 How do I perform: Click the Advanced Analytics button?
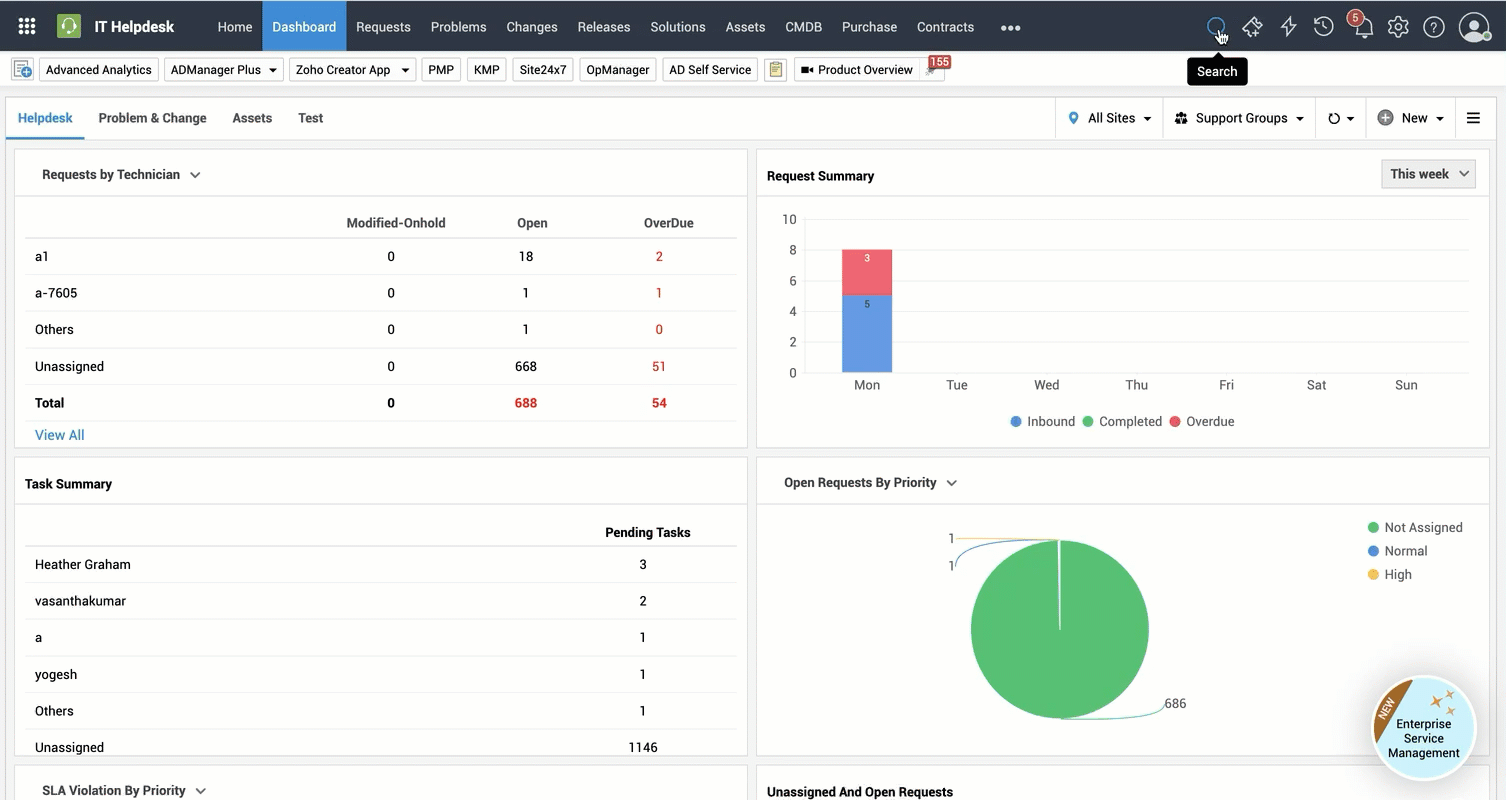[x=99, y=70]
